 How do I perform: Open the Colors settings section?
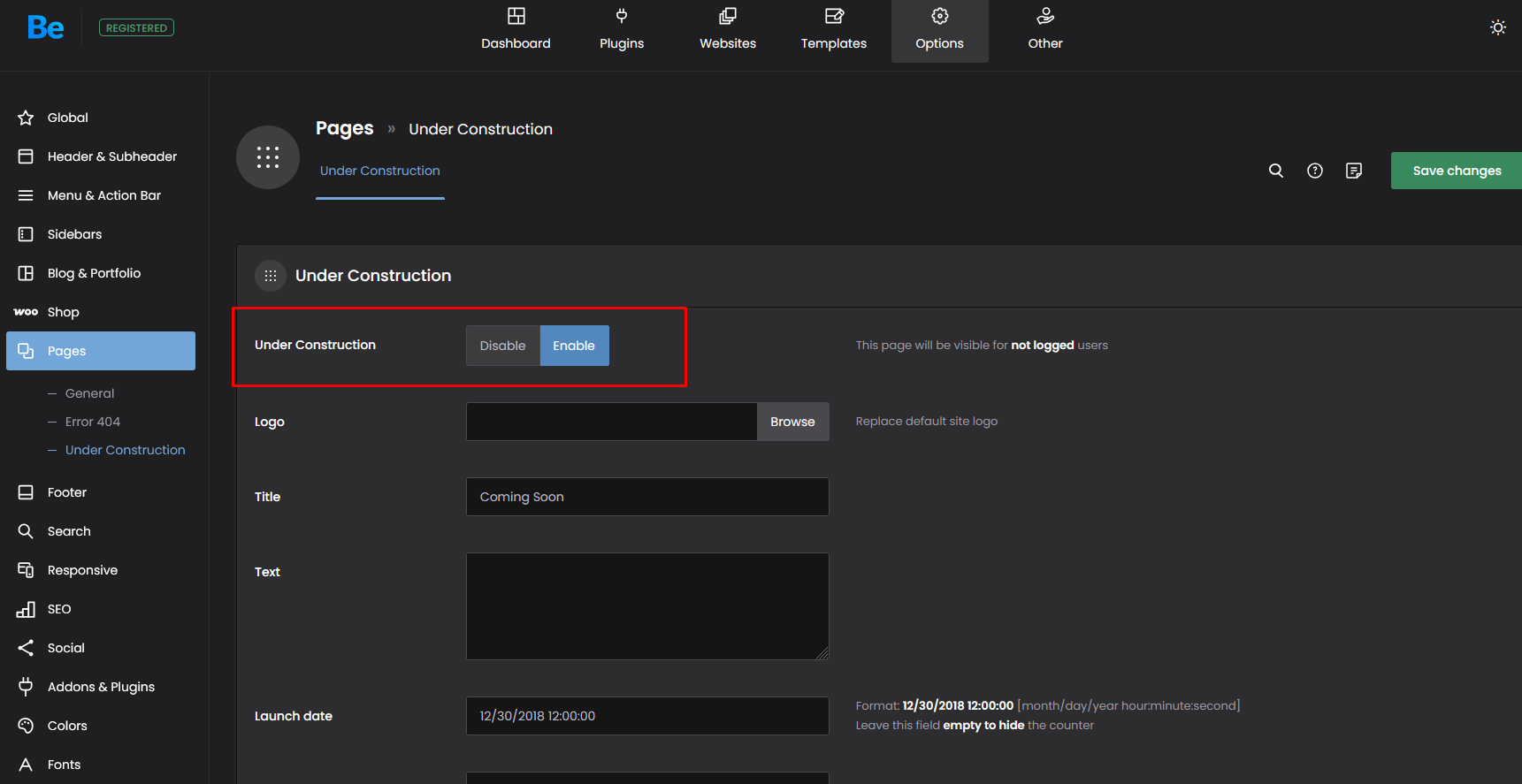click(x=67, y=726)
